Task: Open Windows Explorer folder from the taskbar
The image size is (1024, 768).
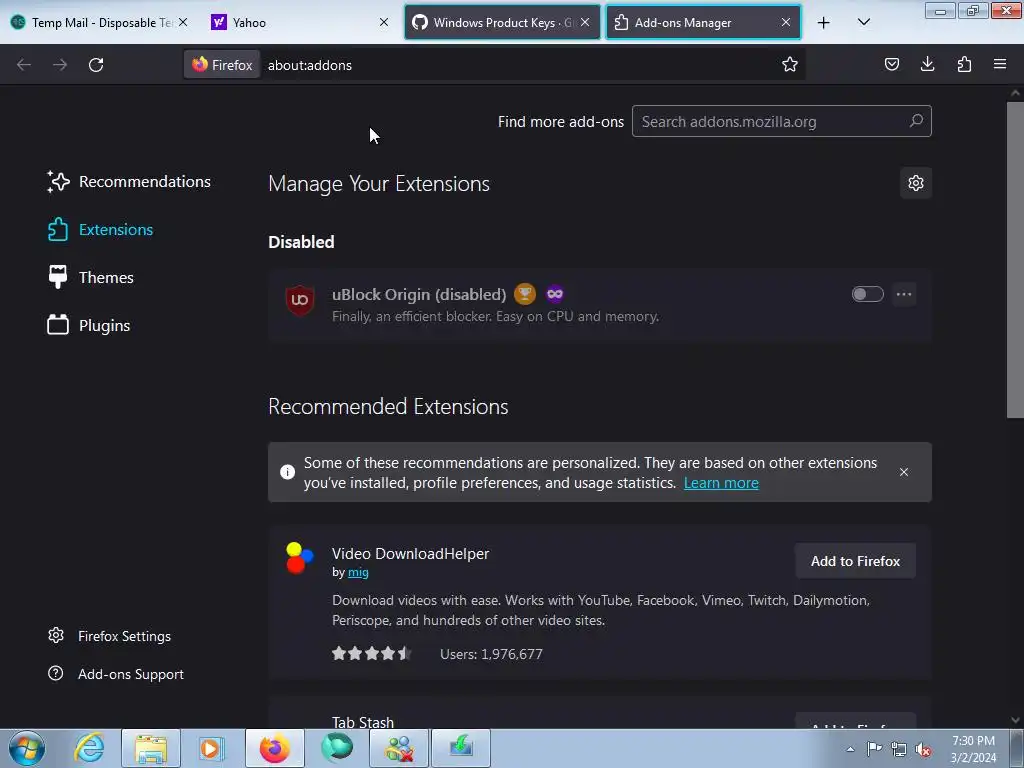Action: point(151,748)
